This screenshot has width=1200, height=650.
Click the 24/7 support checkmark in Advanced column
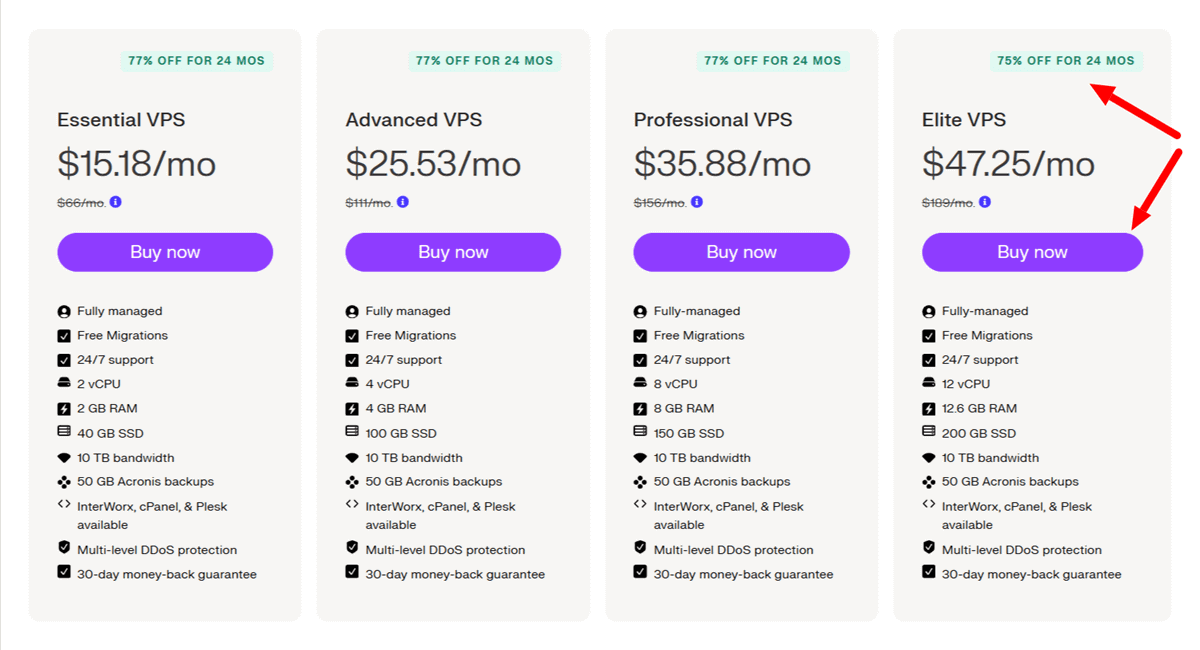coord(350,359)
